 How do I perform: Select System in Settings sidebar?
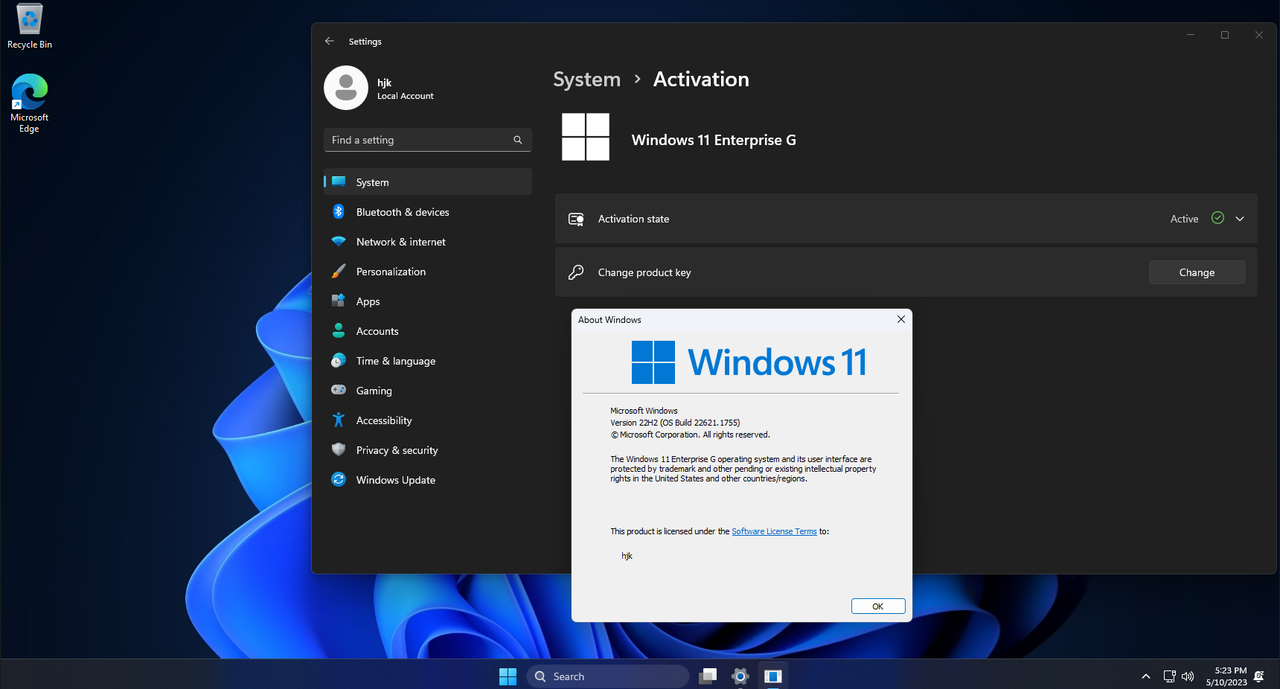(x=427, y=182)
